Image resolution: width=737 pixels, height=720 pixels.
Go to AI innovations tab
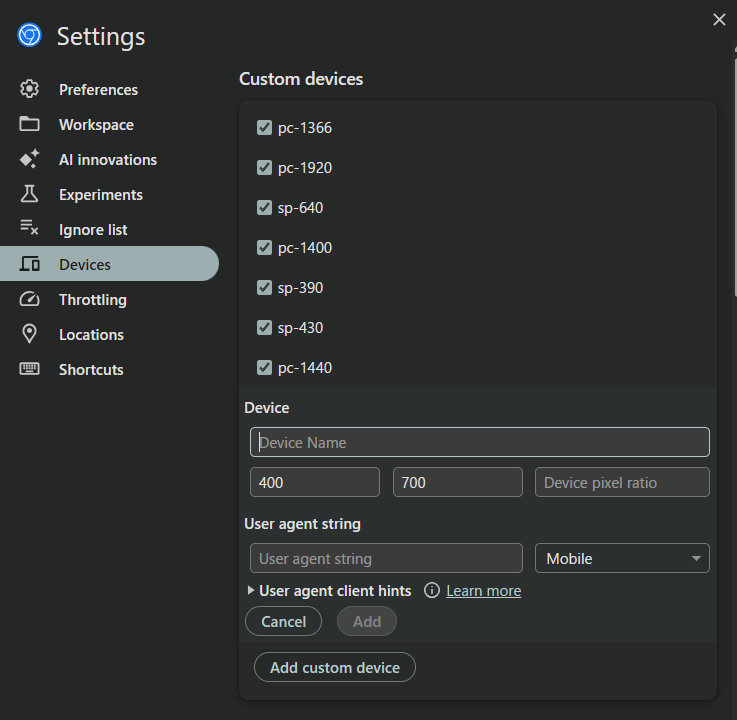tap(109, 159)
